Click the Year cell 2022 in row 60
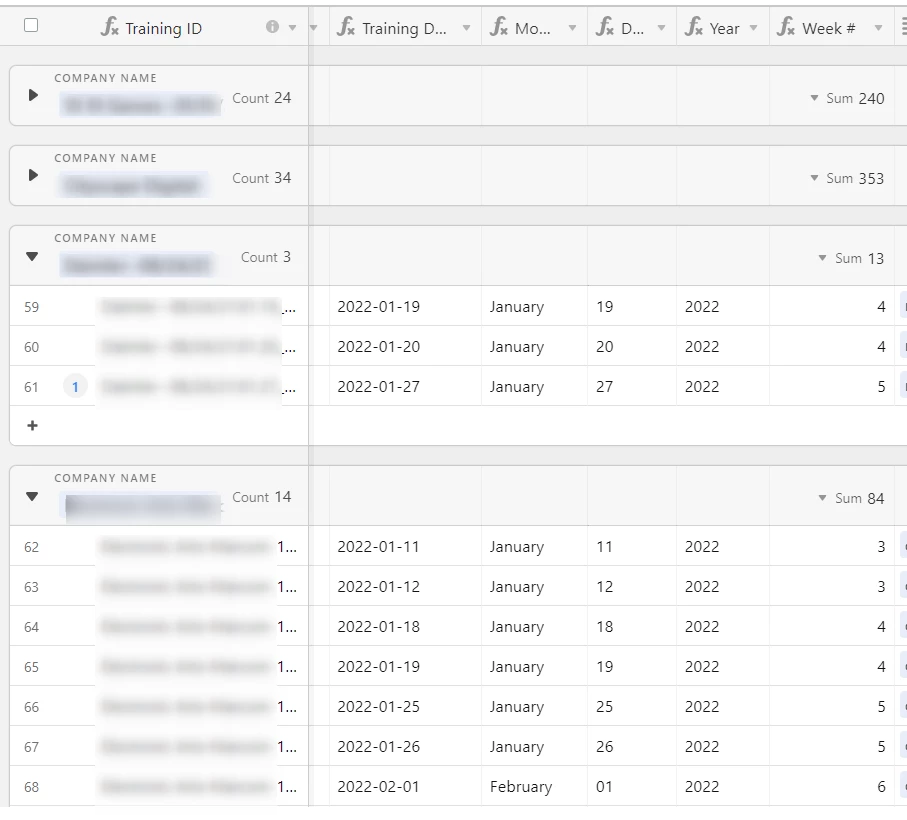The width and height of the screenshot is (907, 820). (723, 346)
